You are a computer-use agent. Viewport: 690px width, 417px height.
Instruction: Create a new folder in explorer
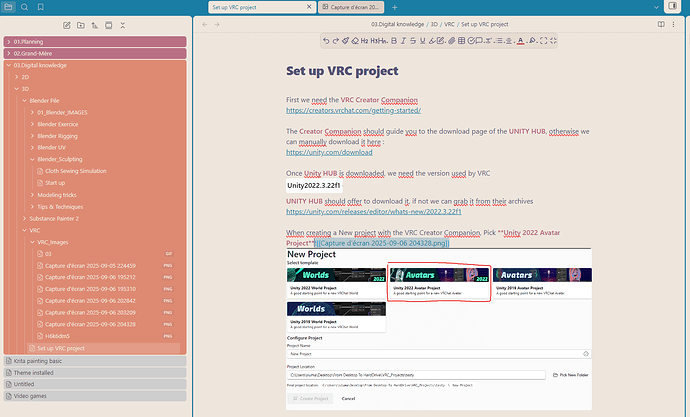click(81, 24)
